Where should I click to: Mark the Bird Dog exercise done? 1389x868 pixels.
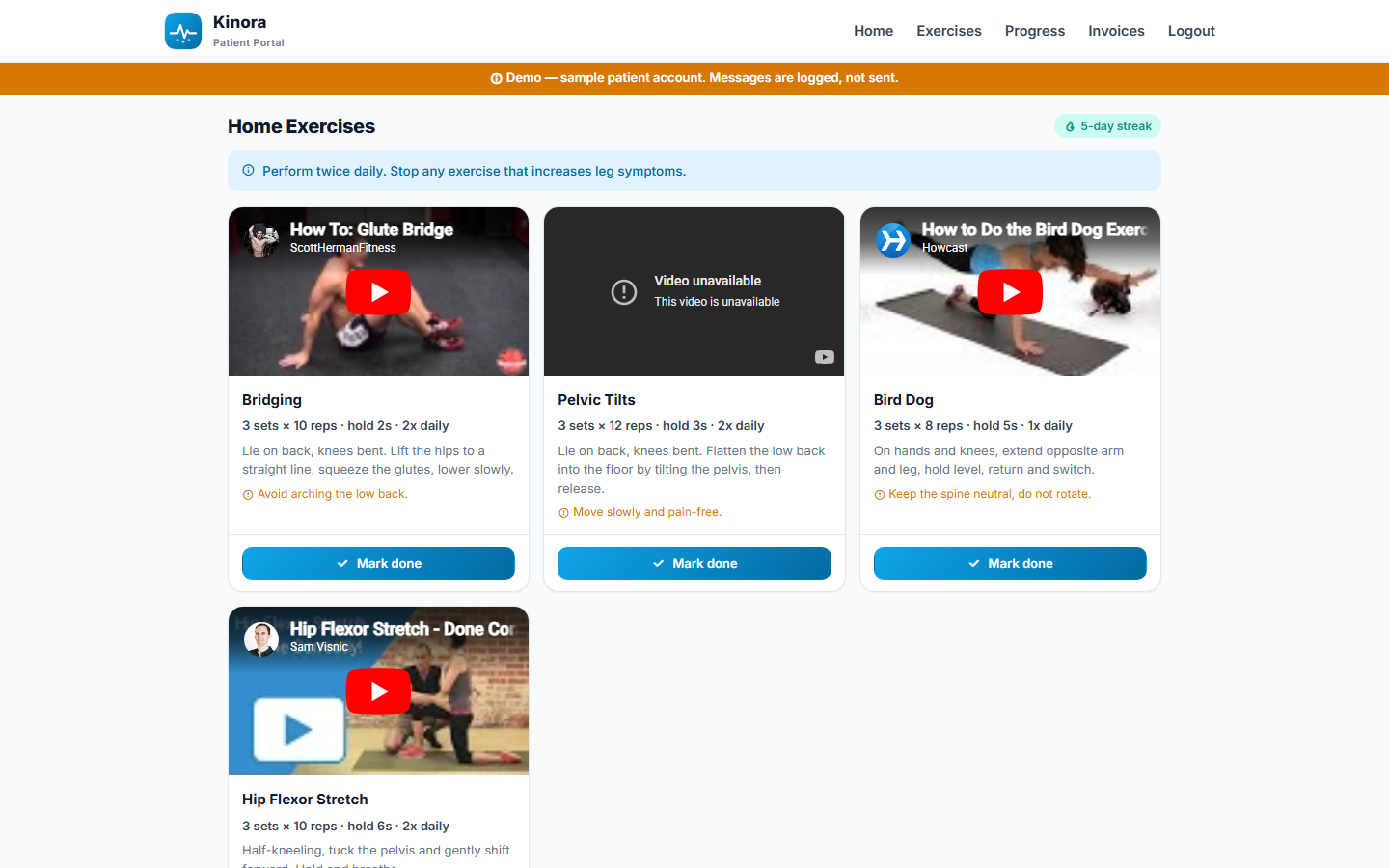1010,563
